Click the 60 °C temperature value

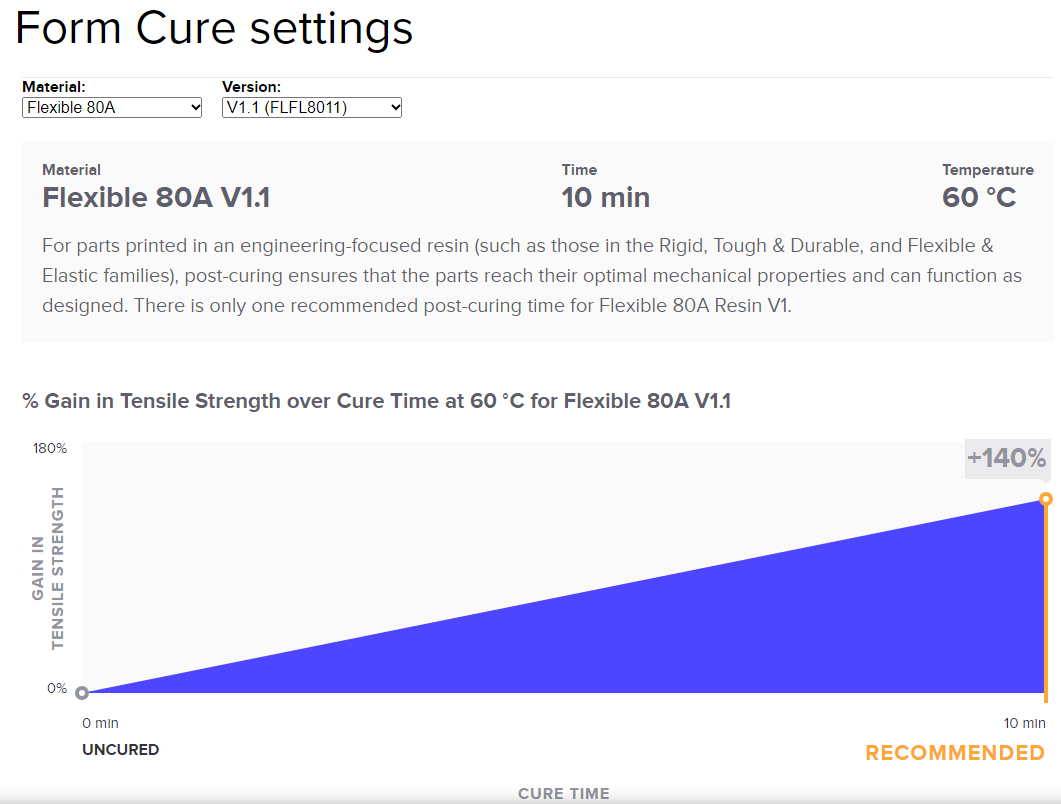(979, 198)
